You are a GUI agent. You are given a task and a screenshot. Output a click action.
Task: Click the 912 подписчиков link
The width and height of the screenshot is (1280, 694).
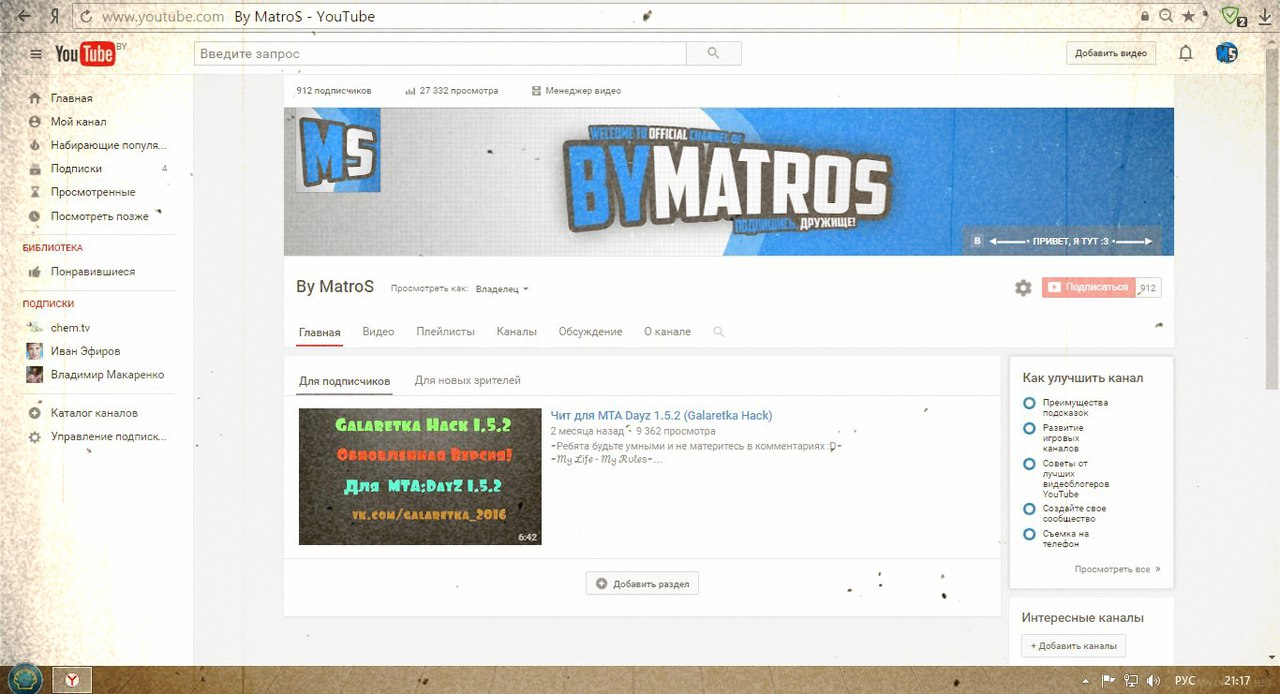tap(334, 91)
